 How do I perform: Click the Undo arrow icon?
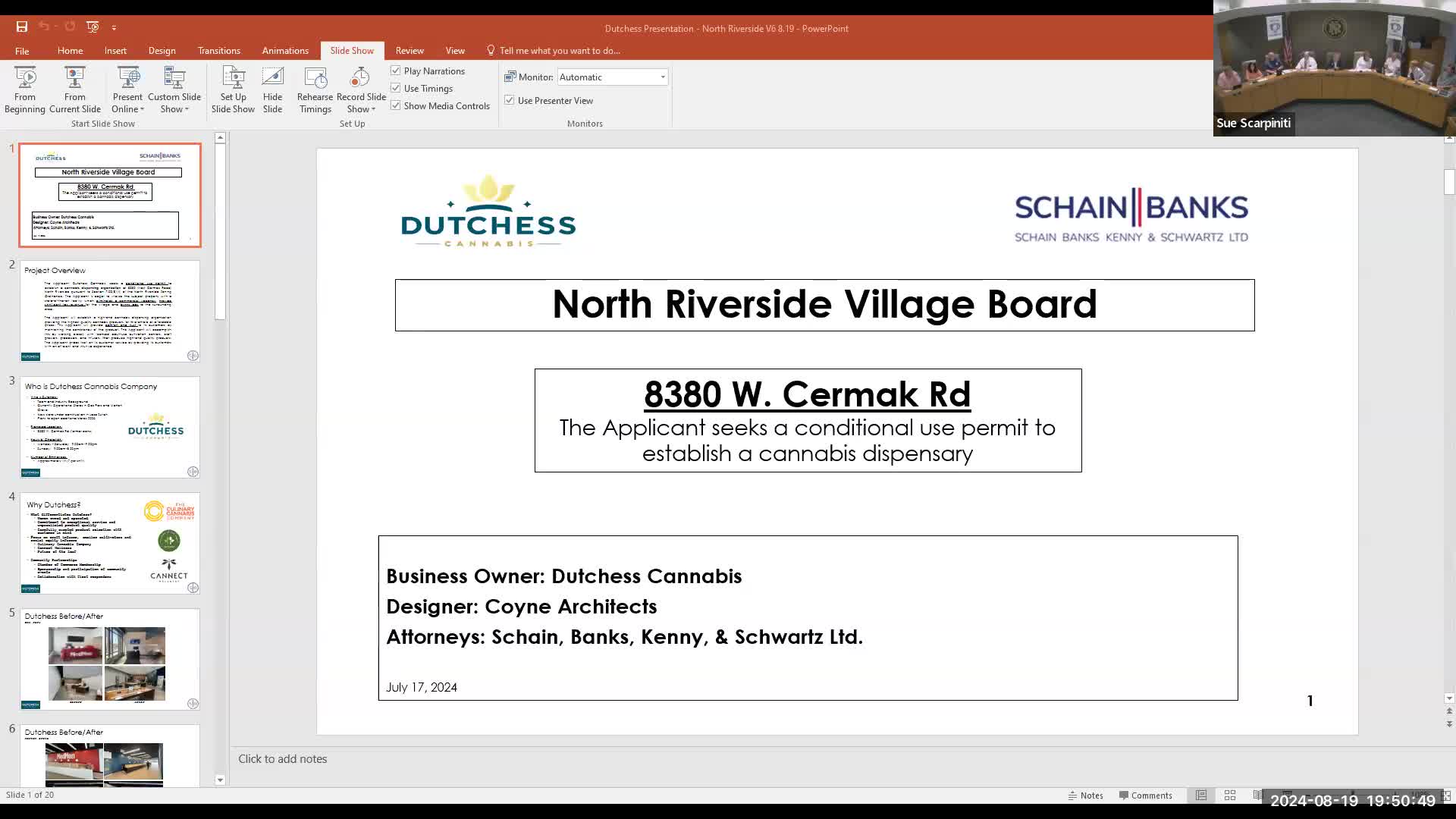point(44,27)
